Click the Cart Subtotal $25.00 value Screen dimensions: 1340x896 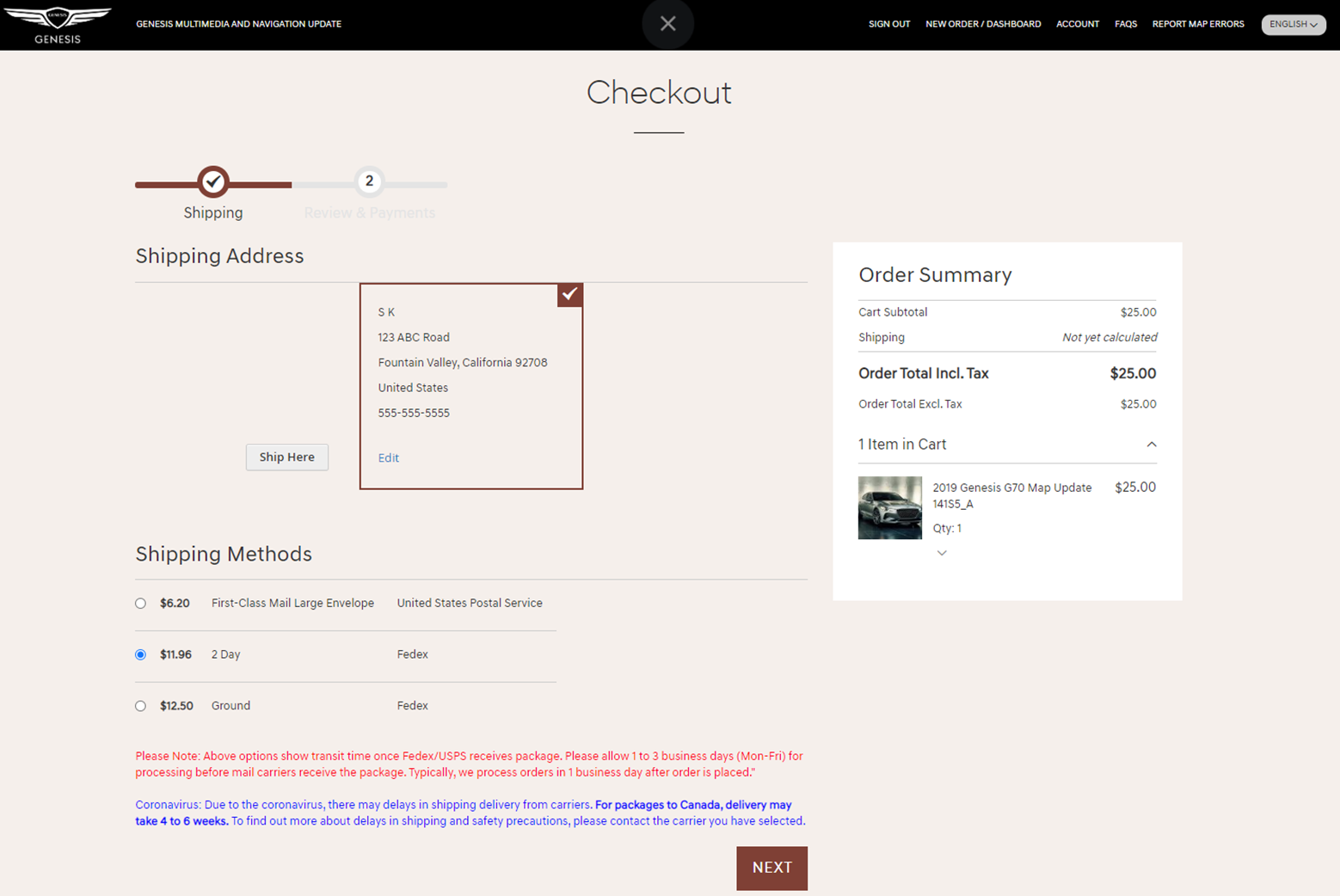(x=1138, y=313)
